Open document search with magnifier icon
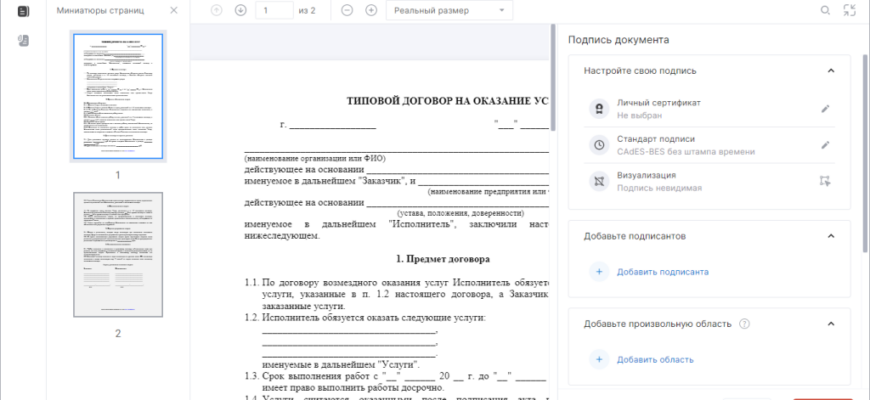This screenshot has height=400, width=870. coord(825,11)
